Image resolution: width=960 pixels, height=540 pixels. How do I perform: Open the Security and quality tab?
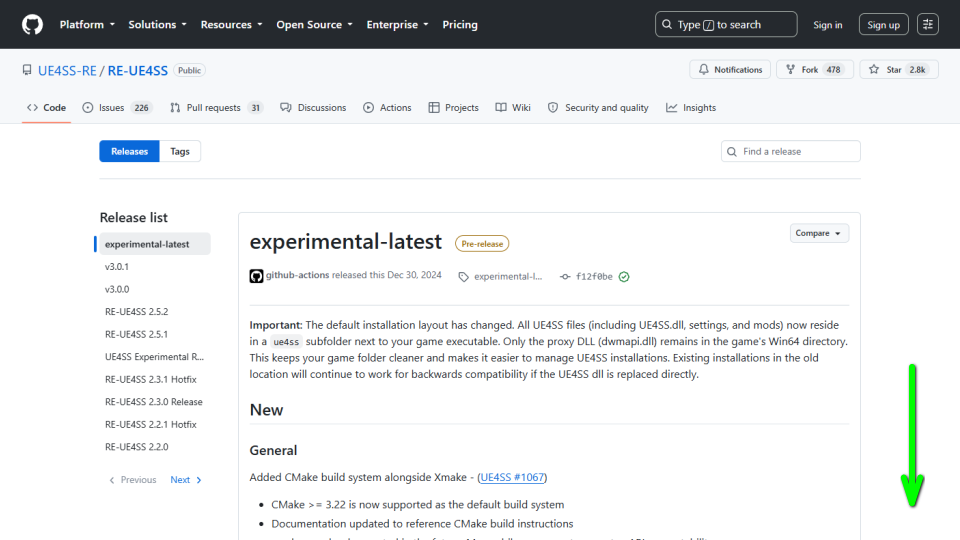tap(598, 108)
